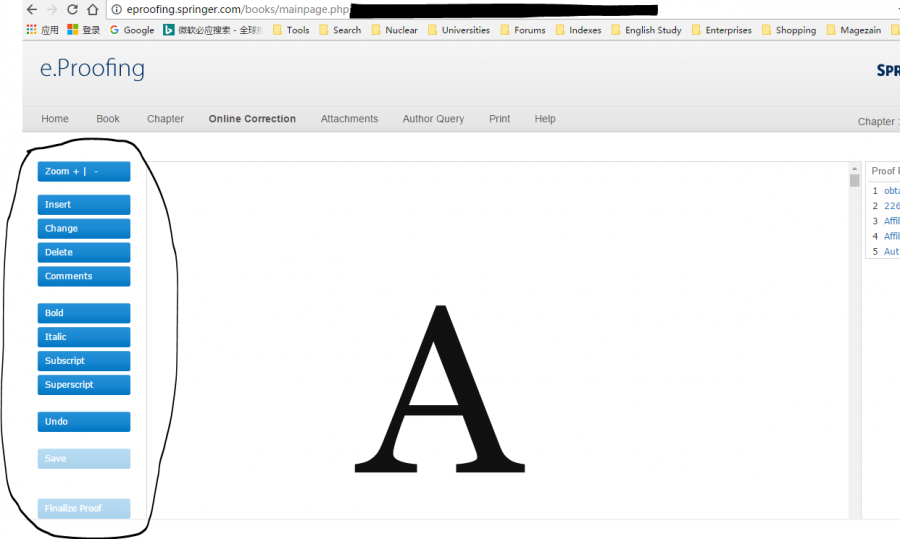The height and width of the screenshot is (539, 900).
Task: Open the Enterprises bookmark folder
Action: [x=721, y=30]
